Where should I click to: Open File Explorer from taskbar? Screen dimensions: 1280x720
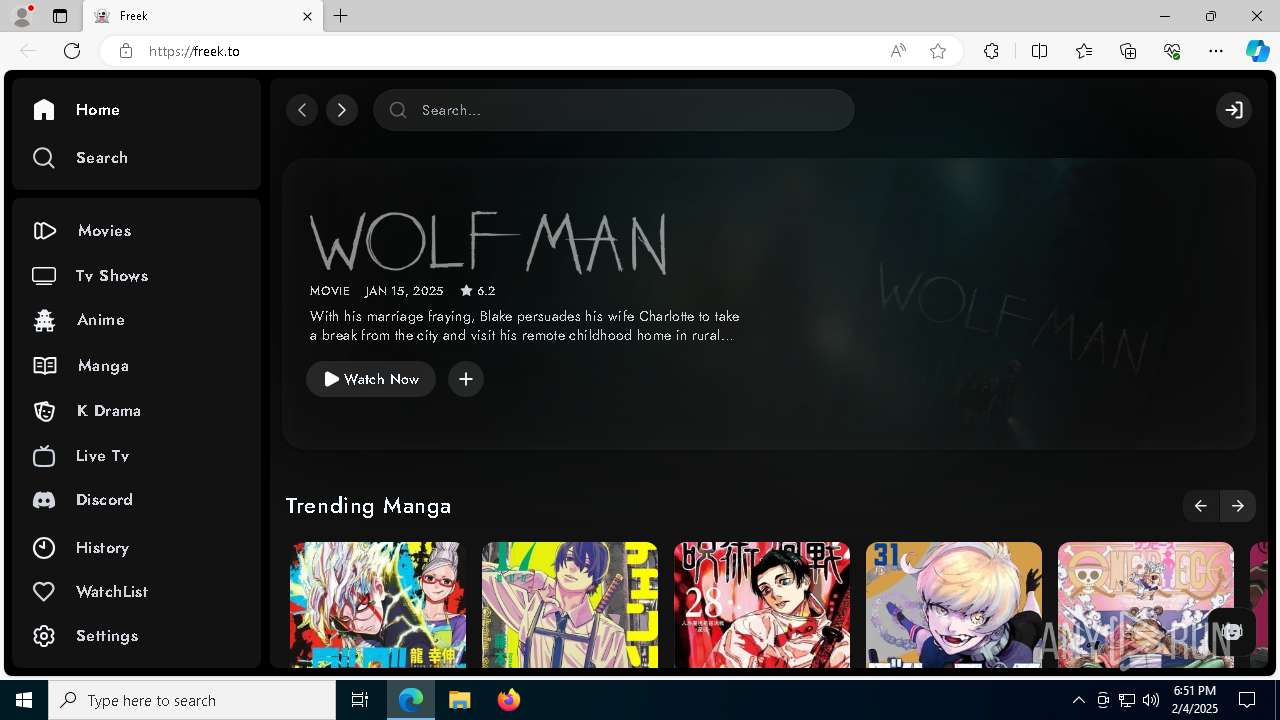(x=459, y=700)
